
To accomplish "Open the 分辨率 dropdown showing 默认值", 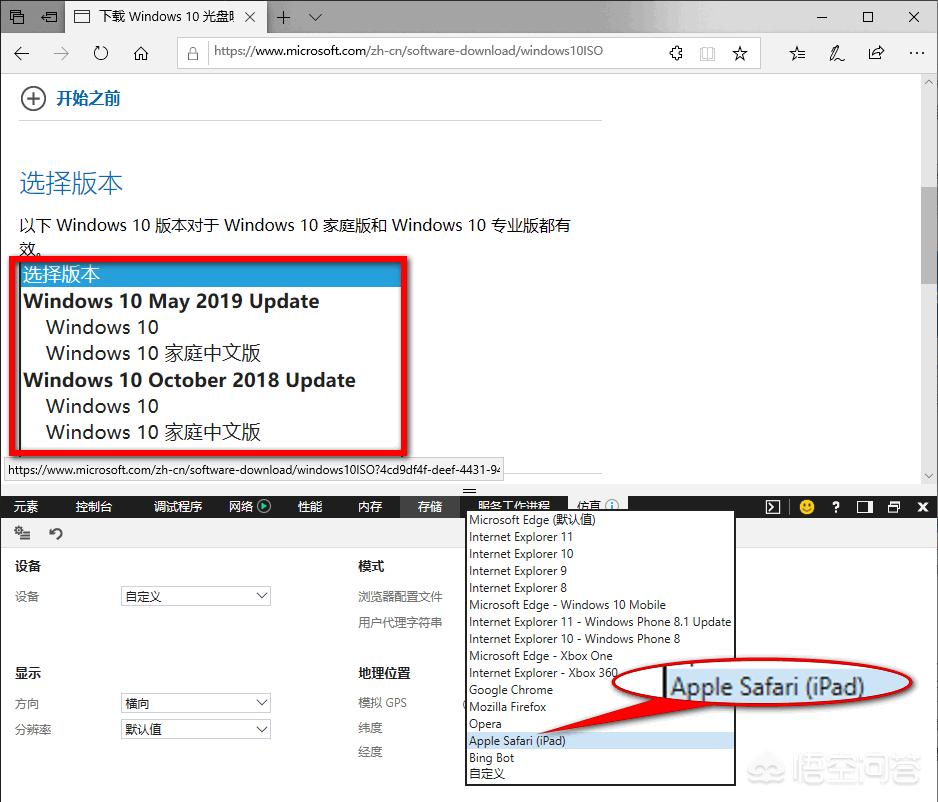I will click(196, 729).
